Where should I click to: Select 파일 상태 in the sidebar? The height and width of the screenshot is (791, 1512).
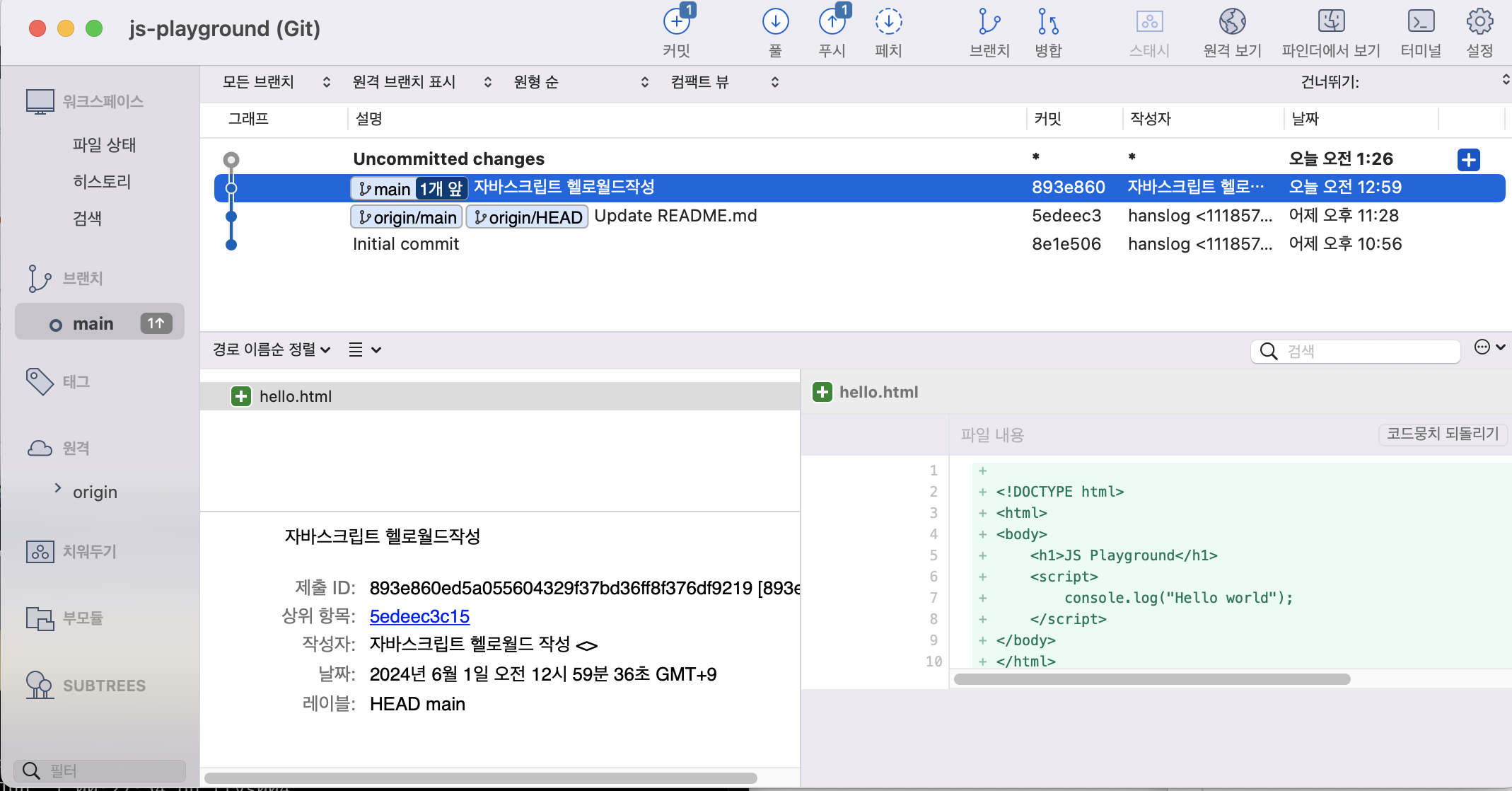click(x=104, y=145)
